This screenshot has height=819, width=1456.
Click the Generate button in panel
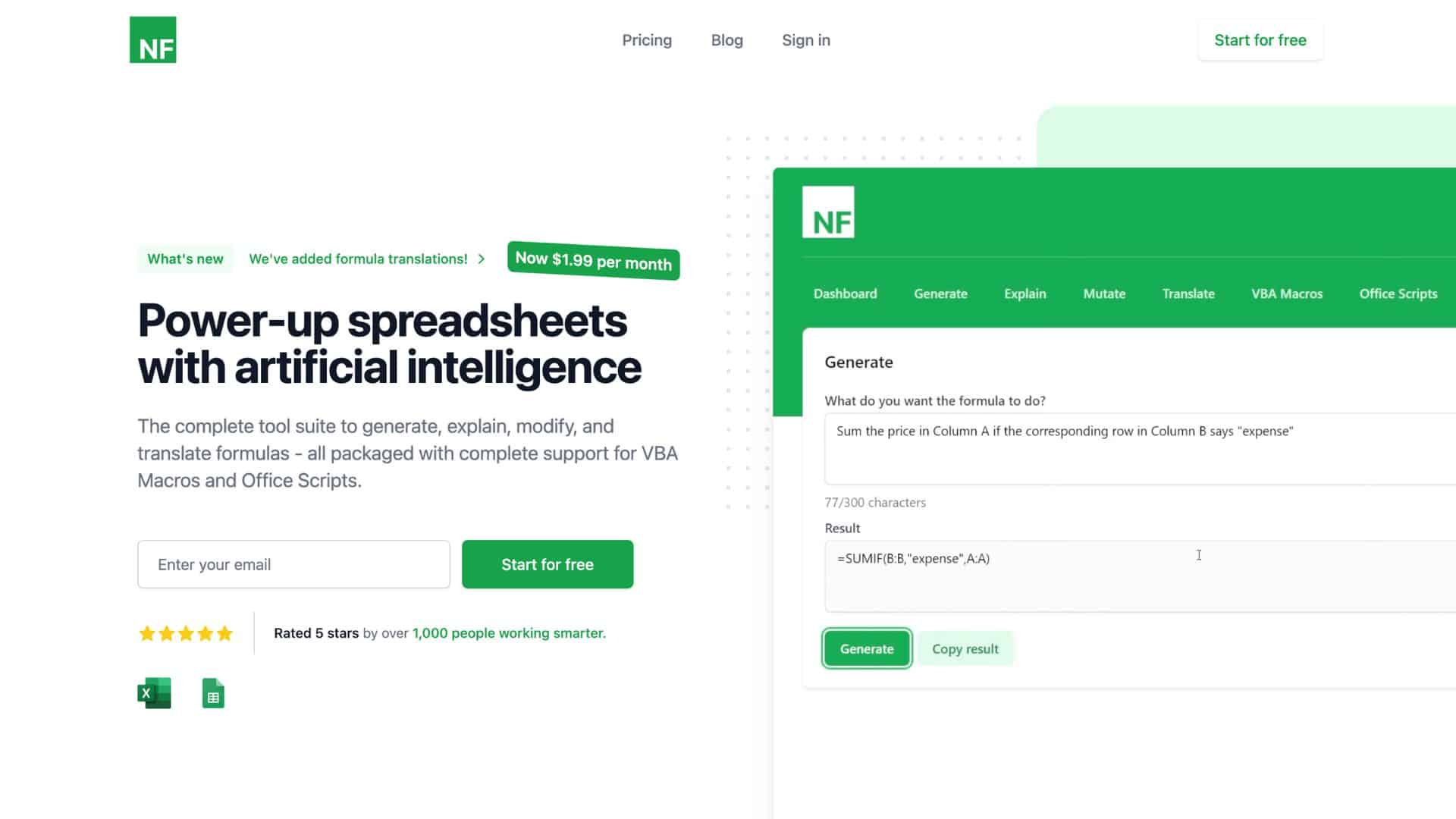(867, 649)
